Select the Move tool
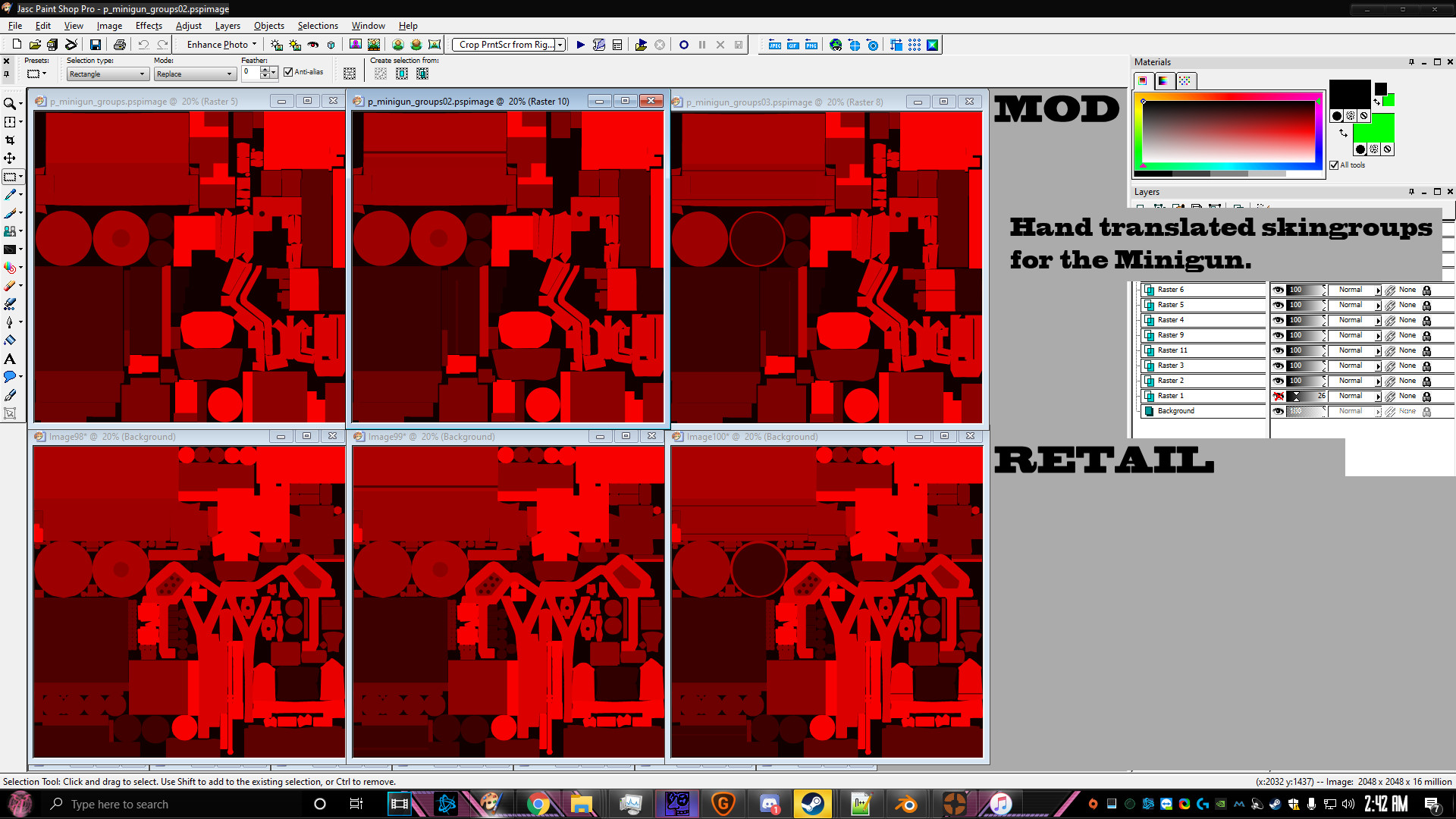 11,158
